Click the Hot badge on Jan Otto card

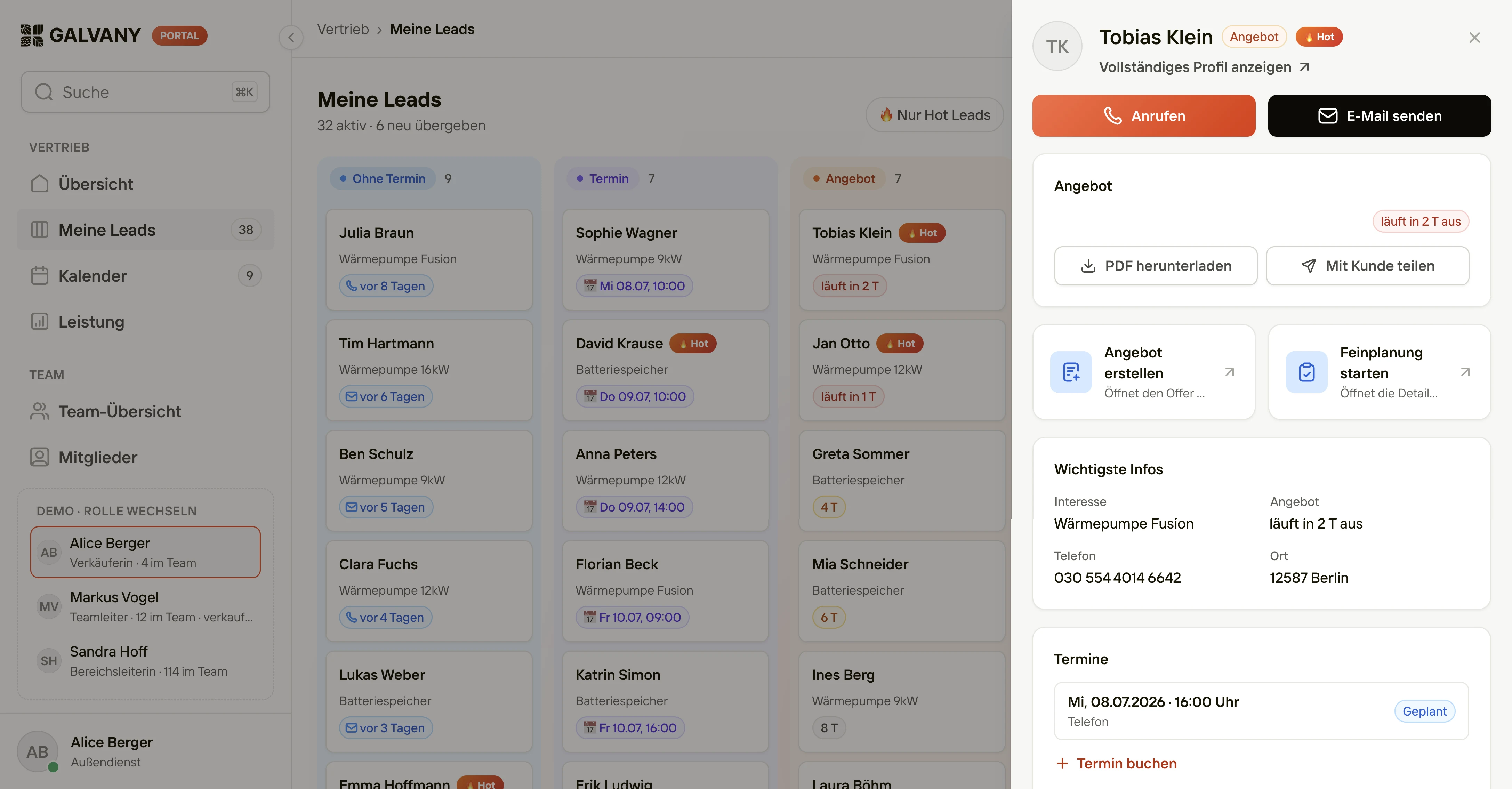tap(900, 344)
